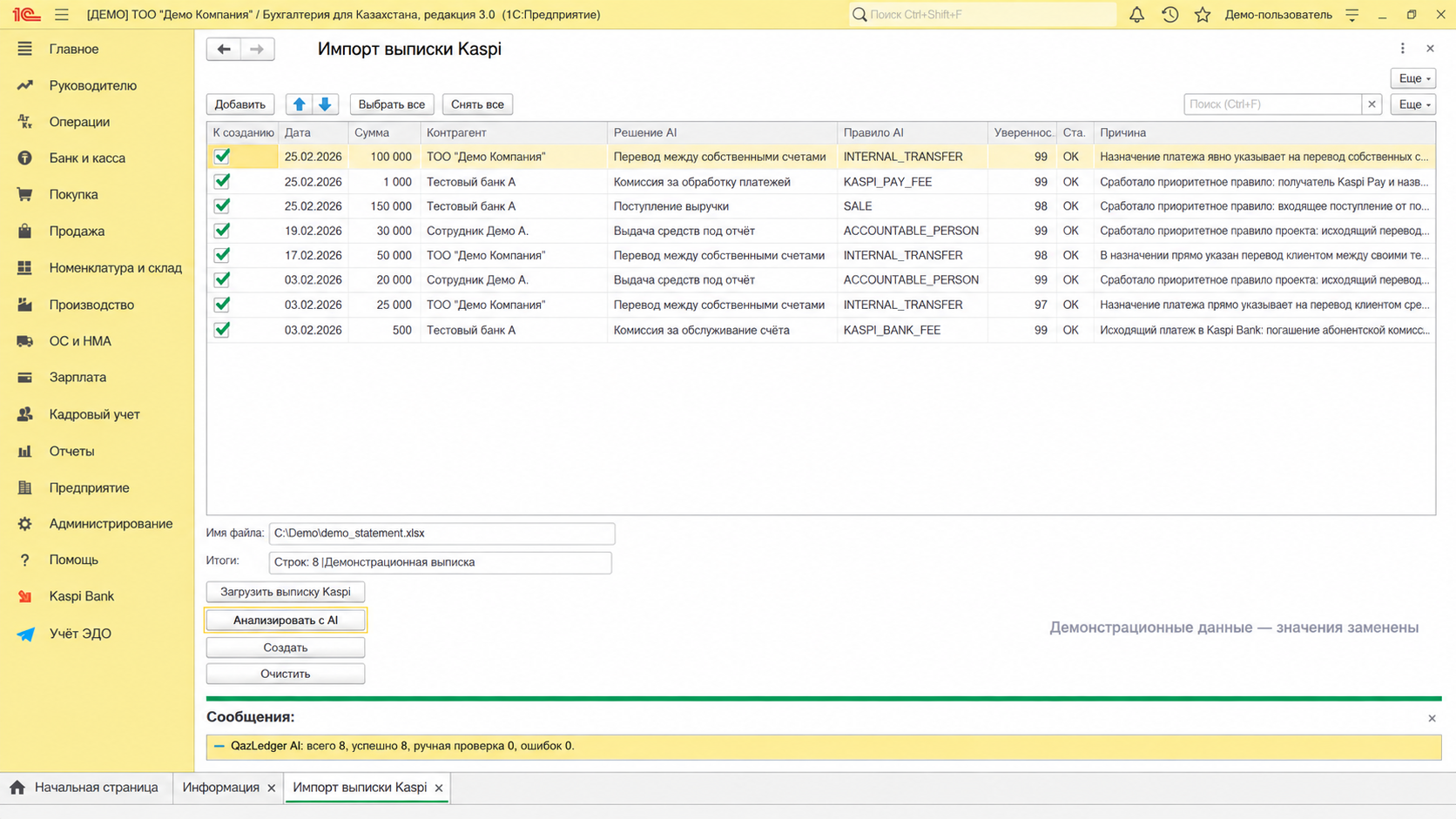
Task: Click the Загрузить выписку Kaspi button
Action: (286, 592)
